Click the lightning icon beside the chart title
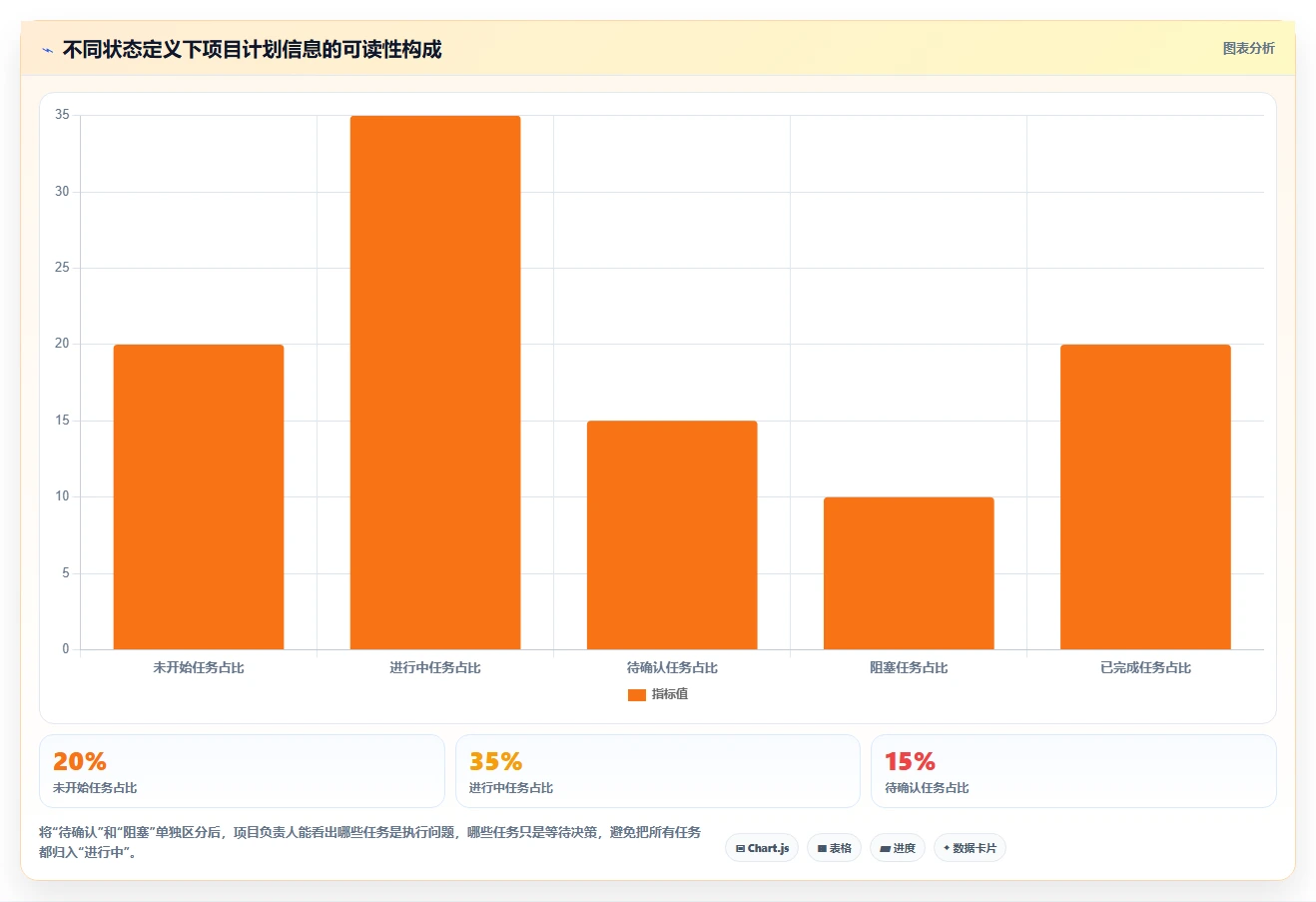The image size is (1316, 902). pos(47,50)
